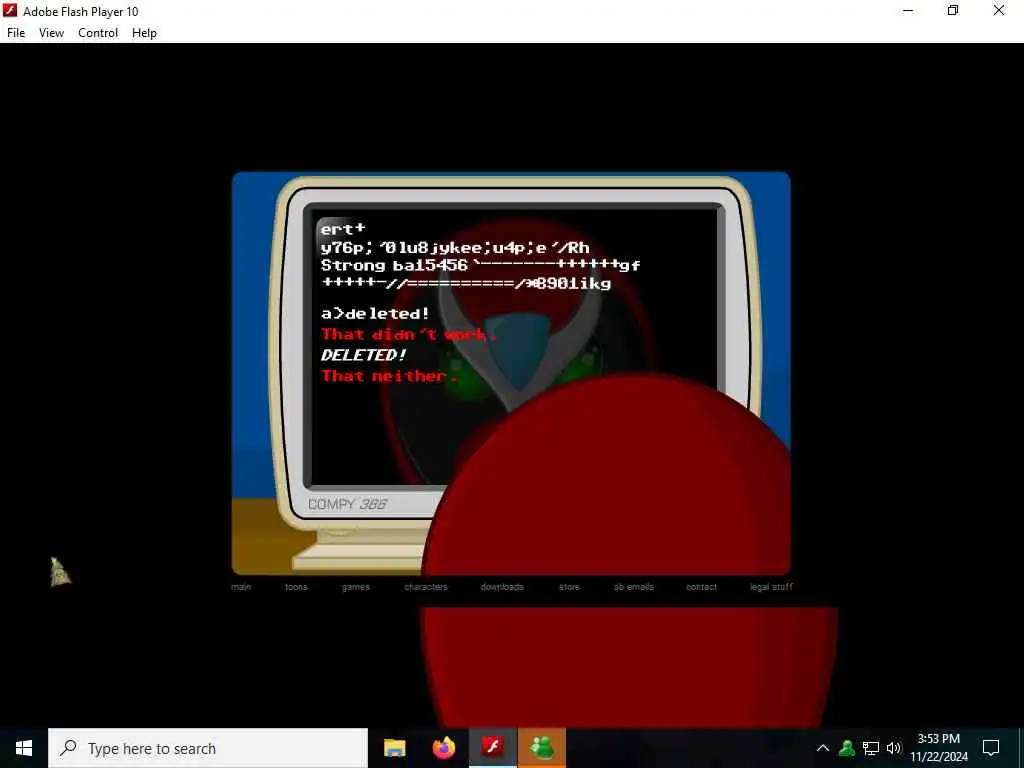Image resolution: width=1024 pixels, height=768 pixels.
Task: Select the Flash Player taskbar icon
Action: 493,748
